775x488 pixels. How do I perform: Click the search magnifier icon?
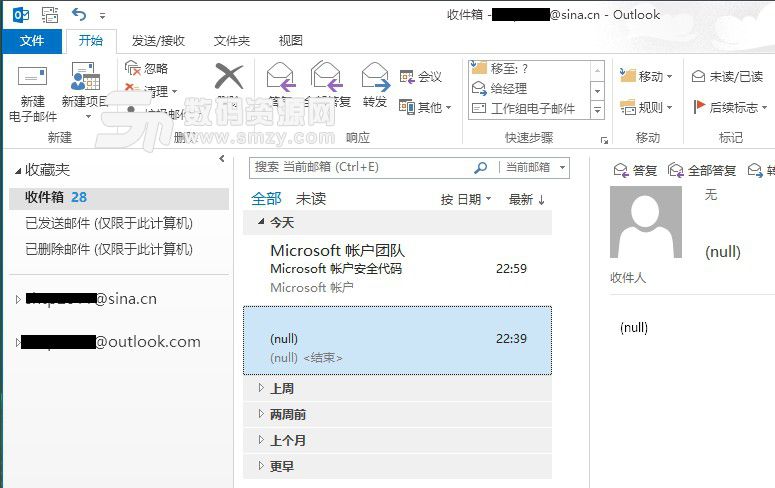point(480,168)
